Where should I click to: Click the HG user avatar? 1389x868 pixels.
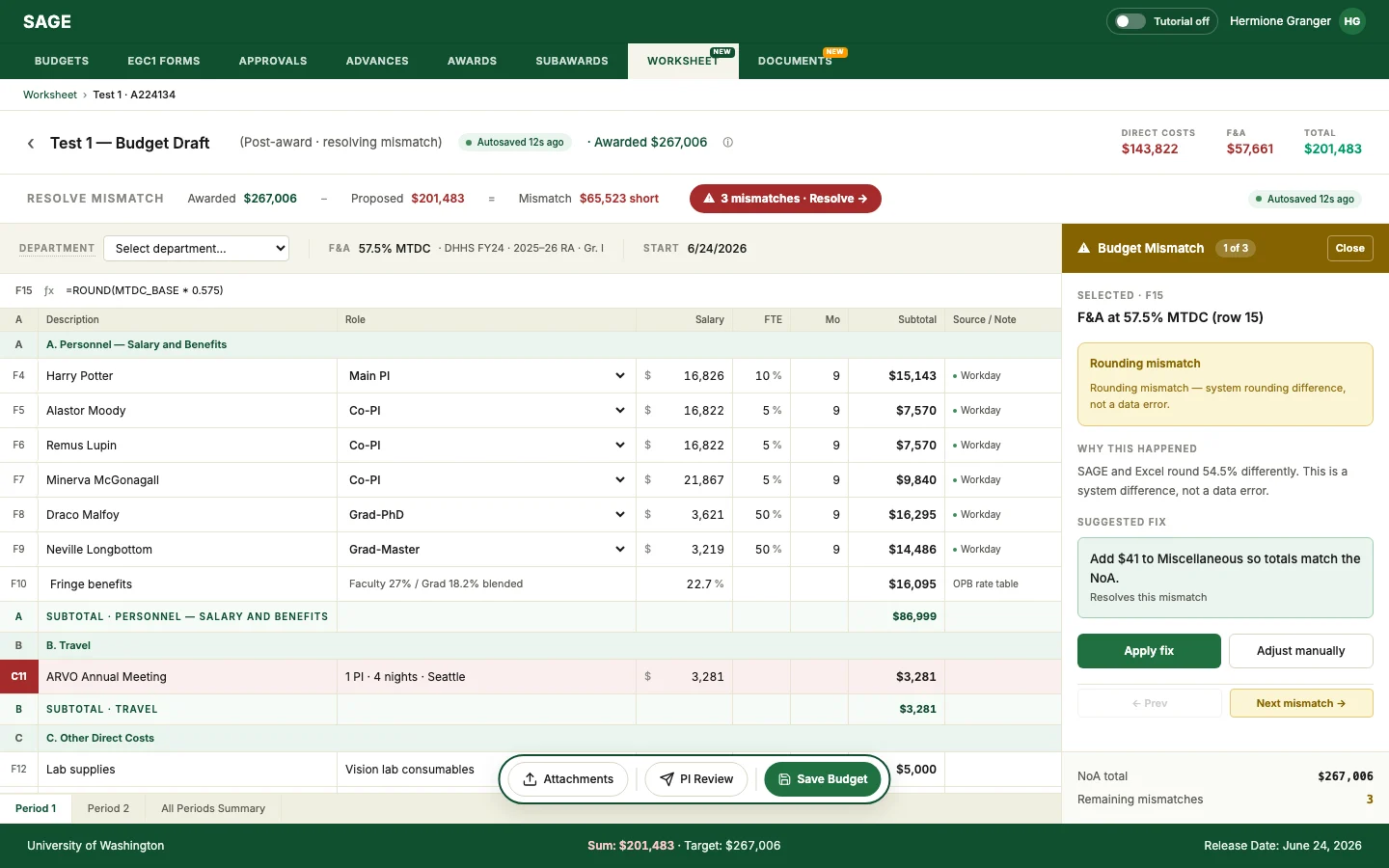(x=1352, y=21)
